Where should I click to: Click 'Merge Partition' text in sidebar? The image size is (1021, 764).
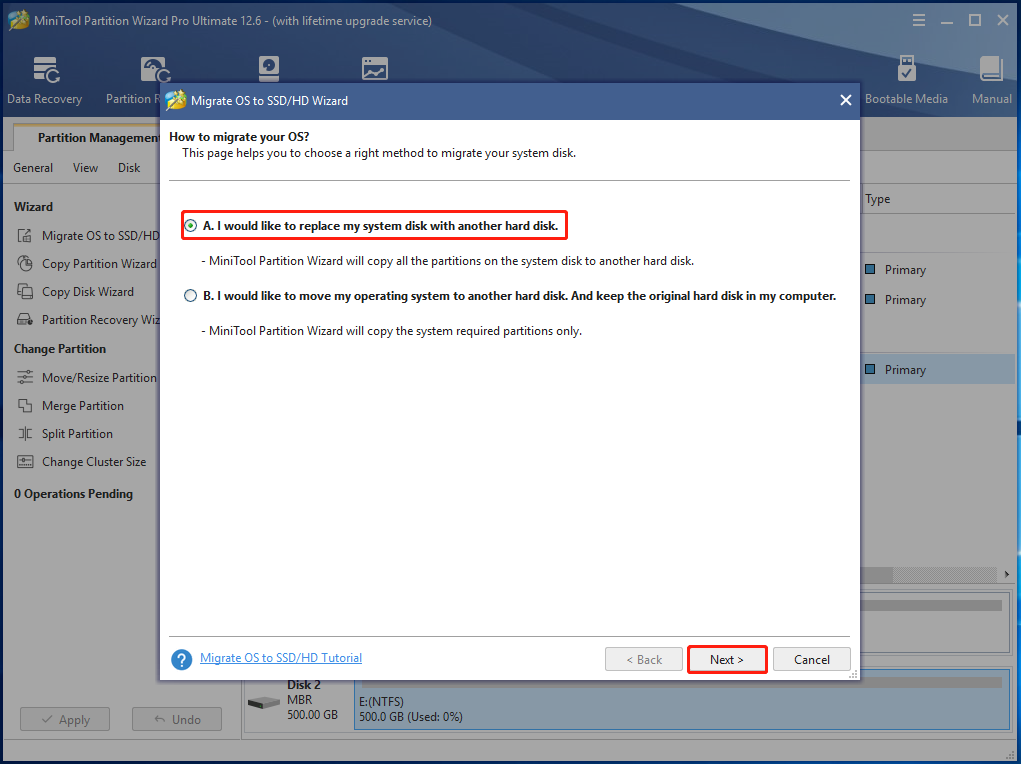click(83, 406)
